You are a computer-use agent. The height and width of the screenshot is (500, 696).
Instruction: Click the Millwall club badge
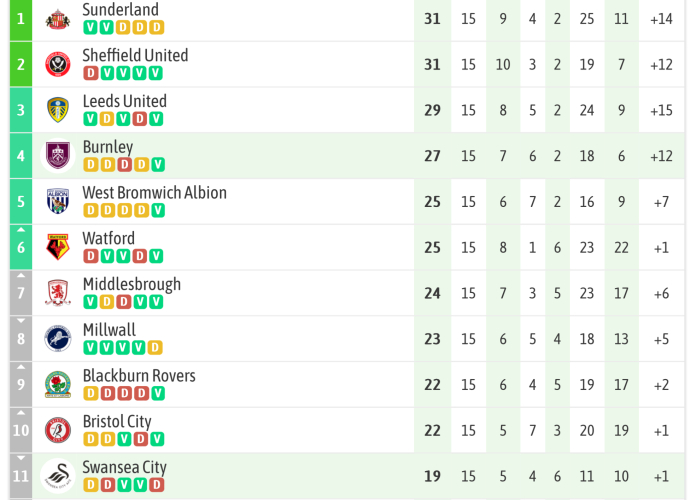tap(58, 339)
